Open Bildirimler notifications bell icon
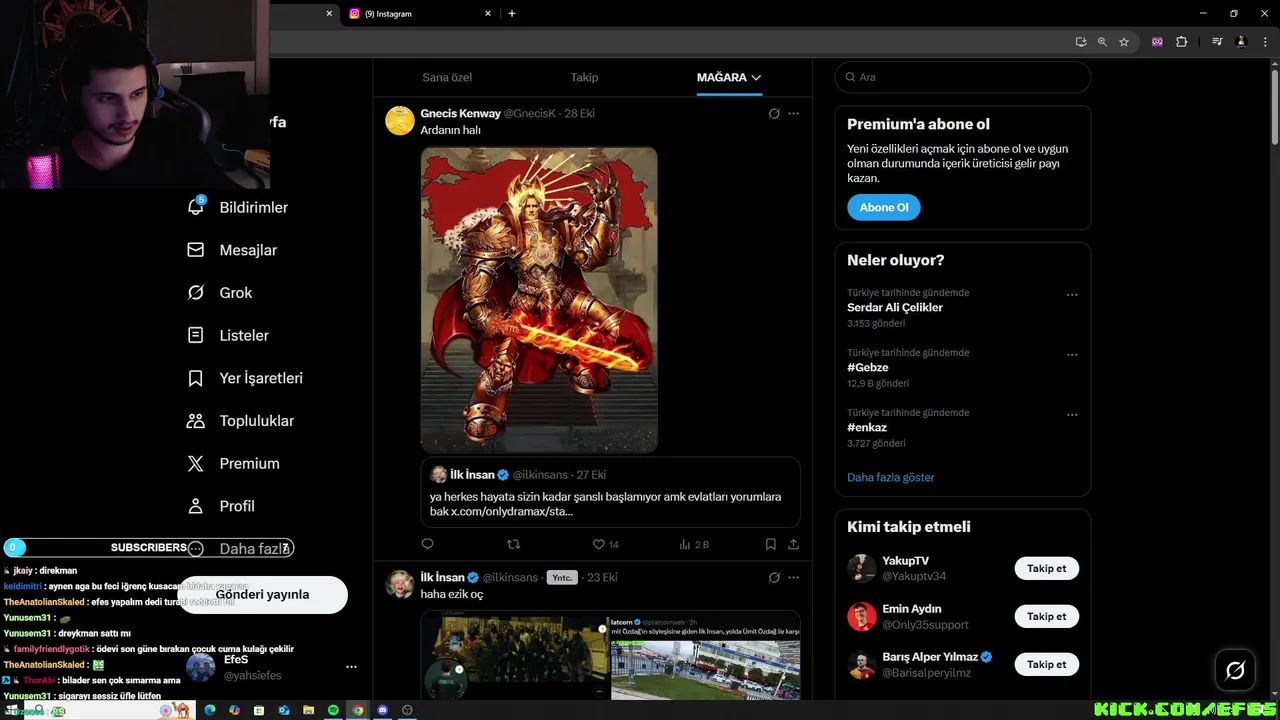 pyautogui.click(x=196, y=206)
